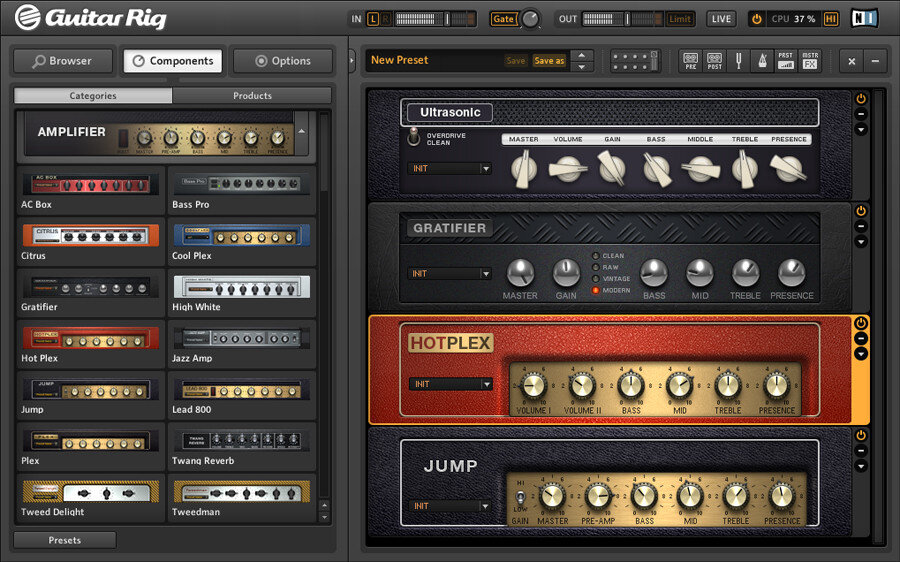Viewport: 900px width, 562px height.
Task: Open the Gratifier INIT preset dropdown
Action: pos(450,274)
